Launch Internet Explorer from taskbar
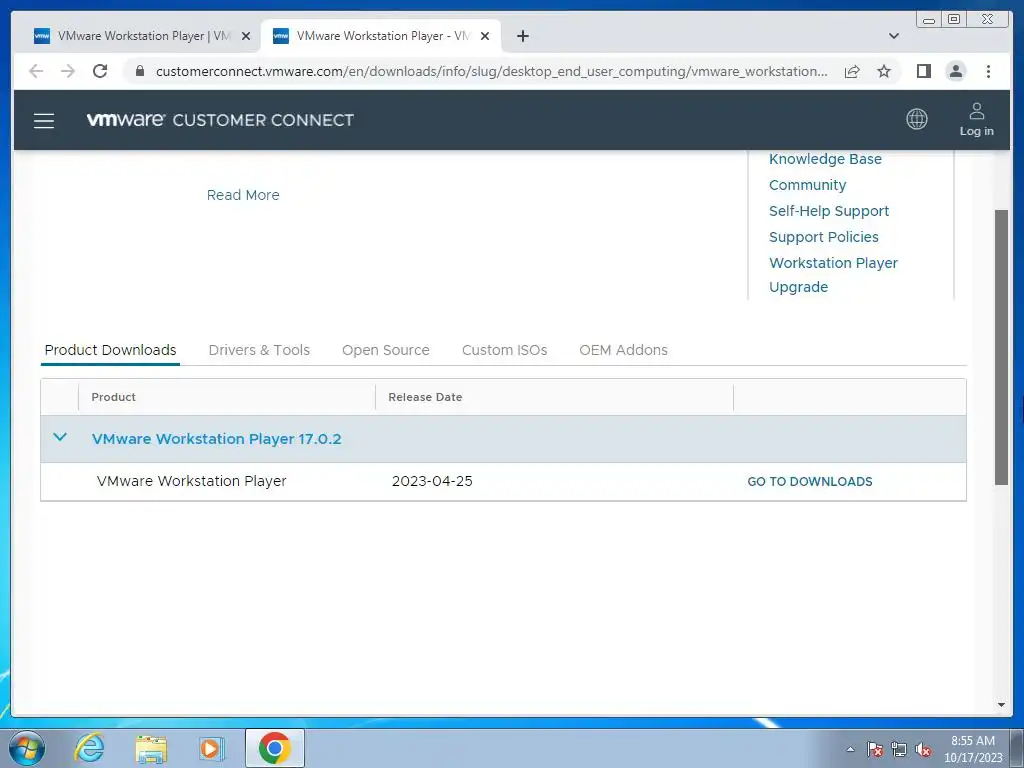This screenshot has width=1024, height=768. point(89,748)
